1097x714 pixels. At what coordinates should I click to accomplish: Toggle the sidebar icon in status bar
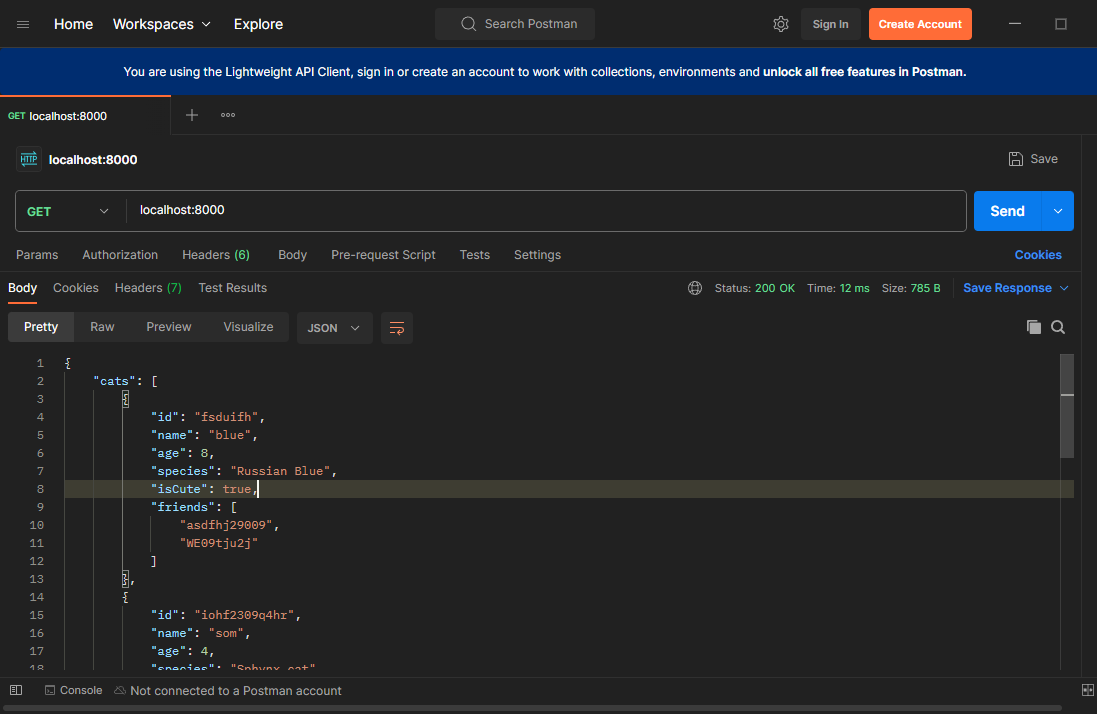(x=16, y=690)
